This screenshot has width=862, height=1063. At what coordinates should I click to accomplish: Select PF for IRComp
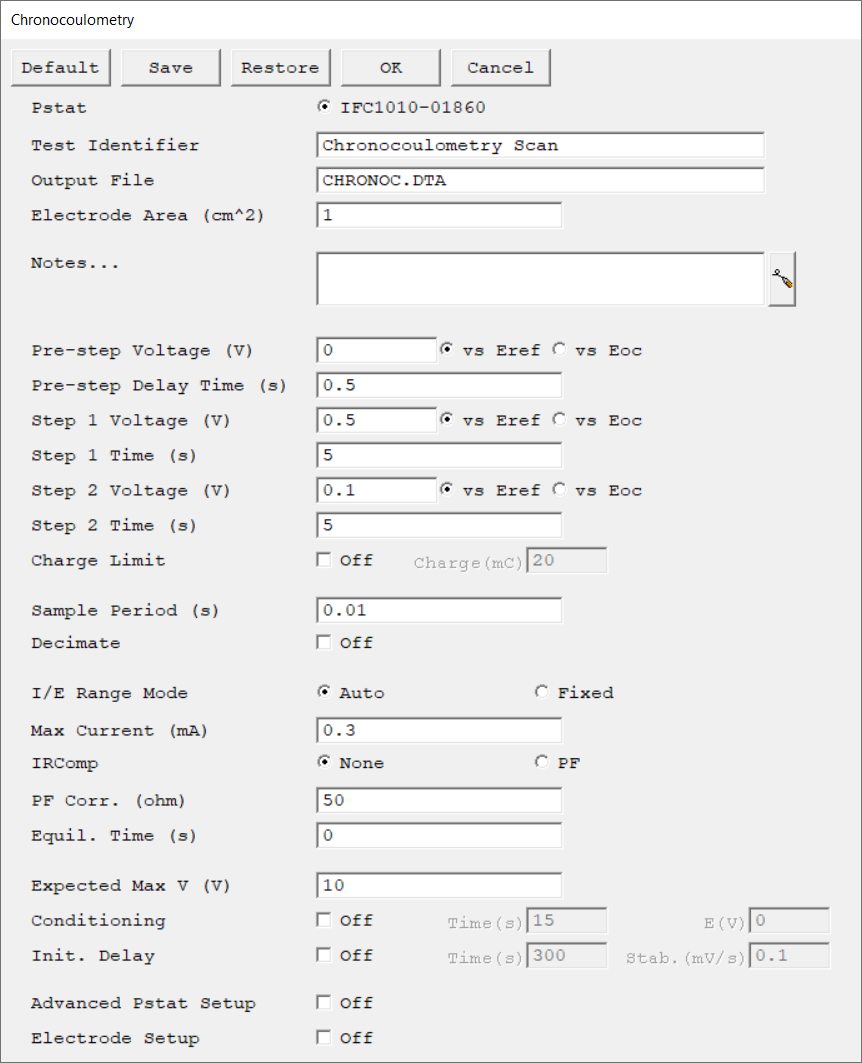542,763
